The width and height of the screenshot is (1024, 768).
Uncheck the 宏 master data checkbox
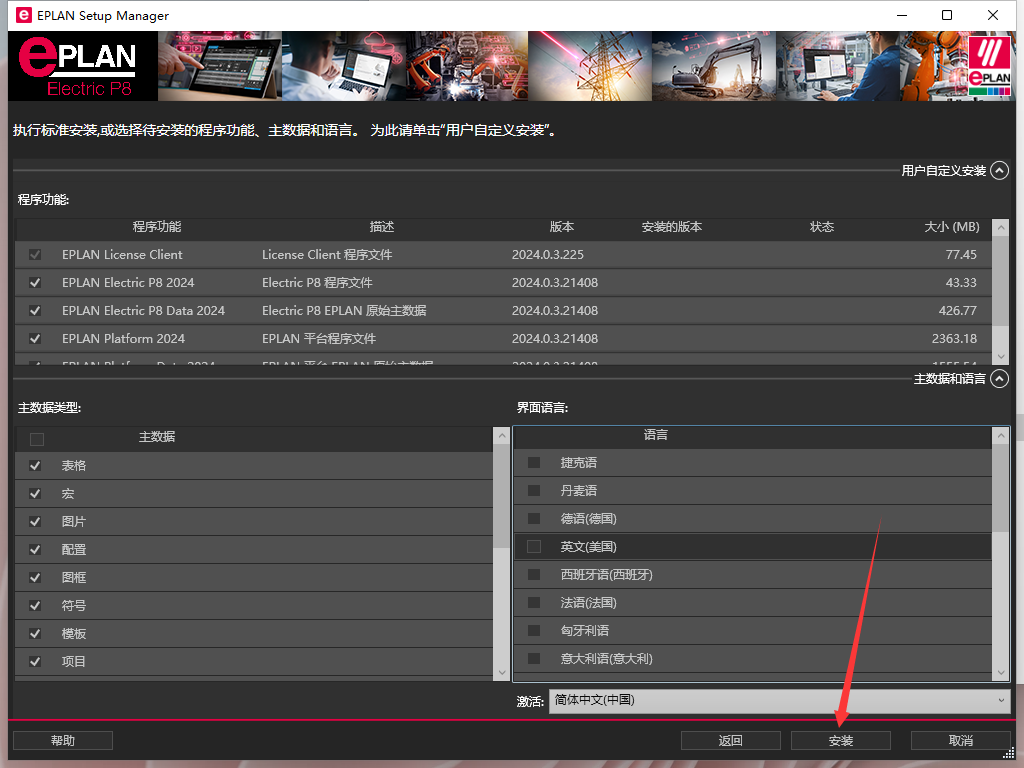coord(34,493)
